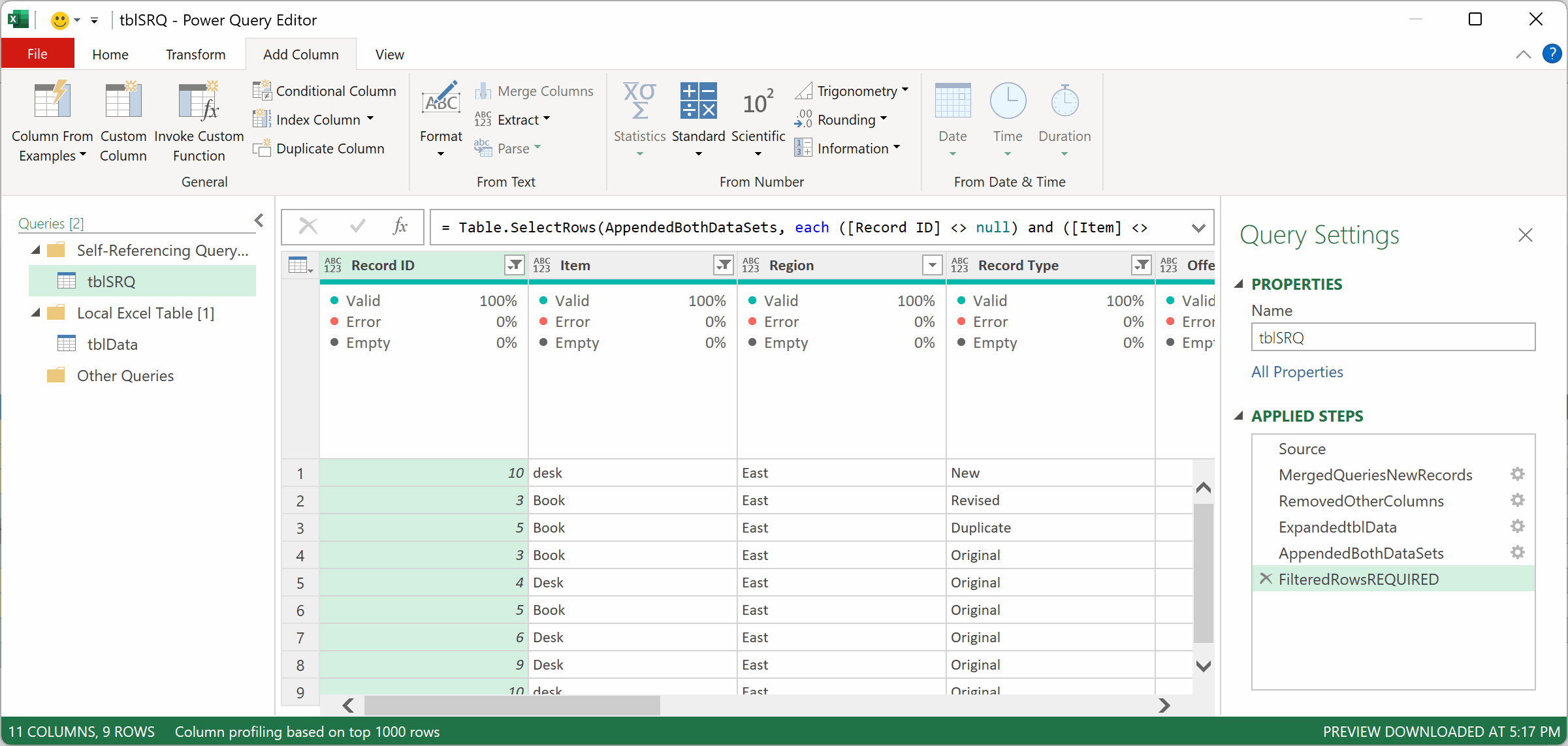1568x746 pixels.
Task: Open Extract dropdown
Action: click(x=547, y=119)
